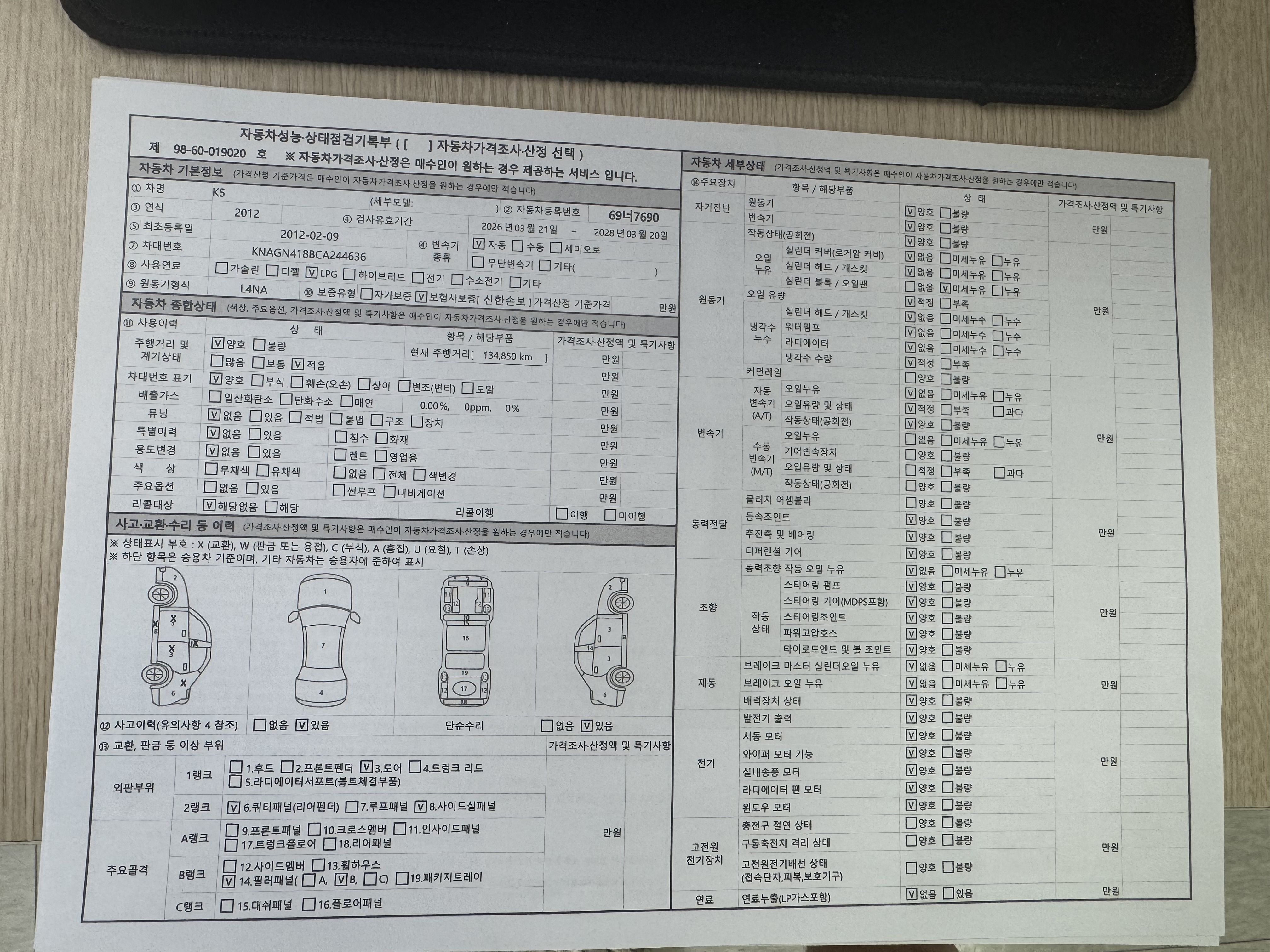Tick the 4.트렁크 리드 checkbox

415,767
